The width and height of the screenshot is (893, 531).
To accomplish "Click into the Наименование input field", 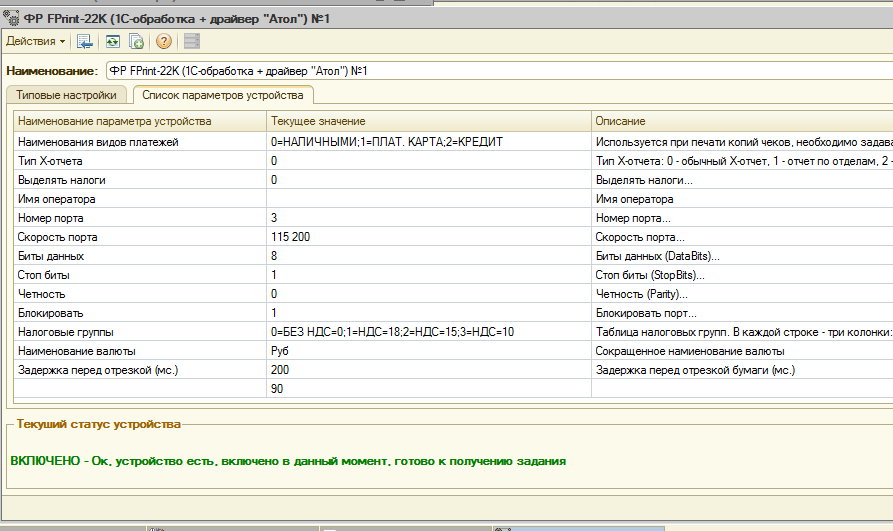I will click(499, 71).
